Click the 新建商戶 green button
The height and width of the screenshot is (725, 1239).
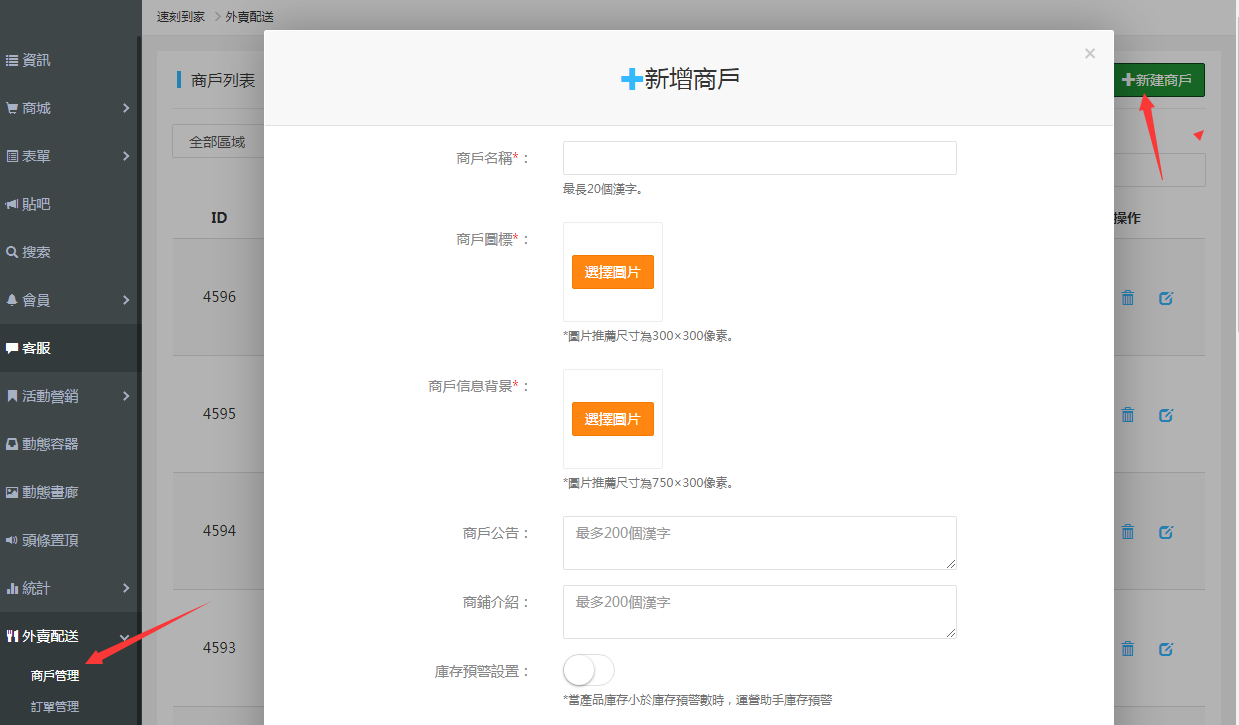click(1158, 80)
